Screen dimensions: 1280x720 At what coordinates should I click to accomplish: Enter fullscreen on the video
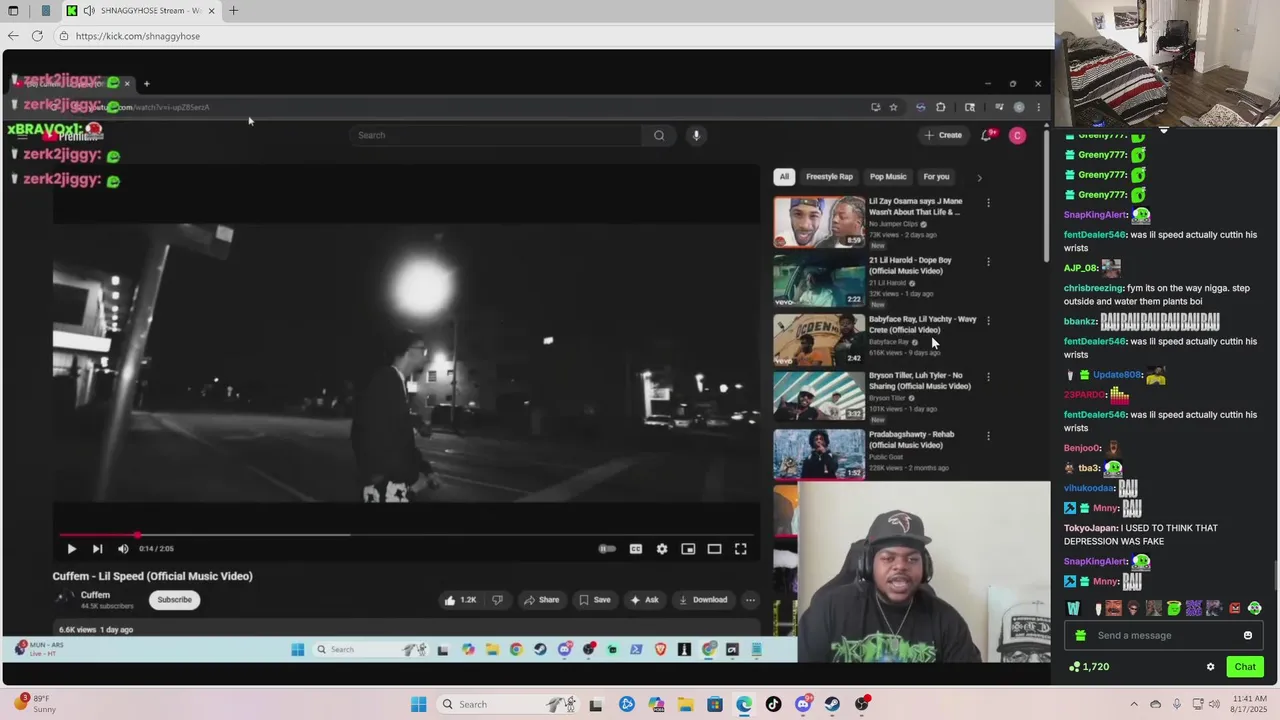(x=741, y=549)
